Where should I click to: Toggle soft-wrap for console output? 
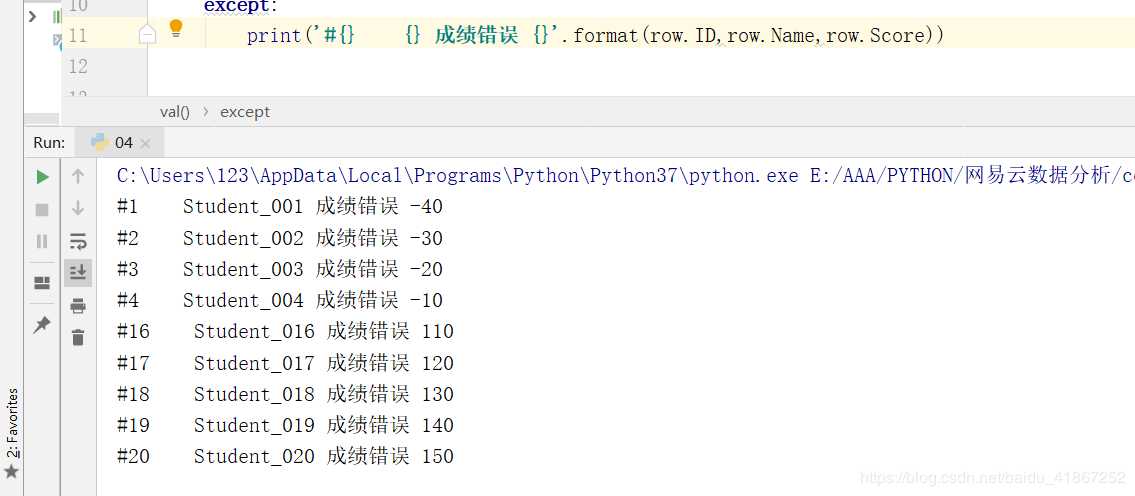tap(78, 241)
